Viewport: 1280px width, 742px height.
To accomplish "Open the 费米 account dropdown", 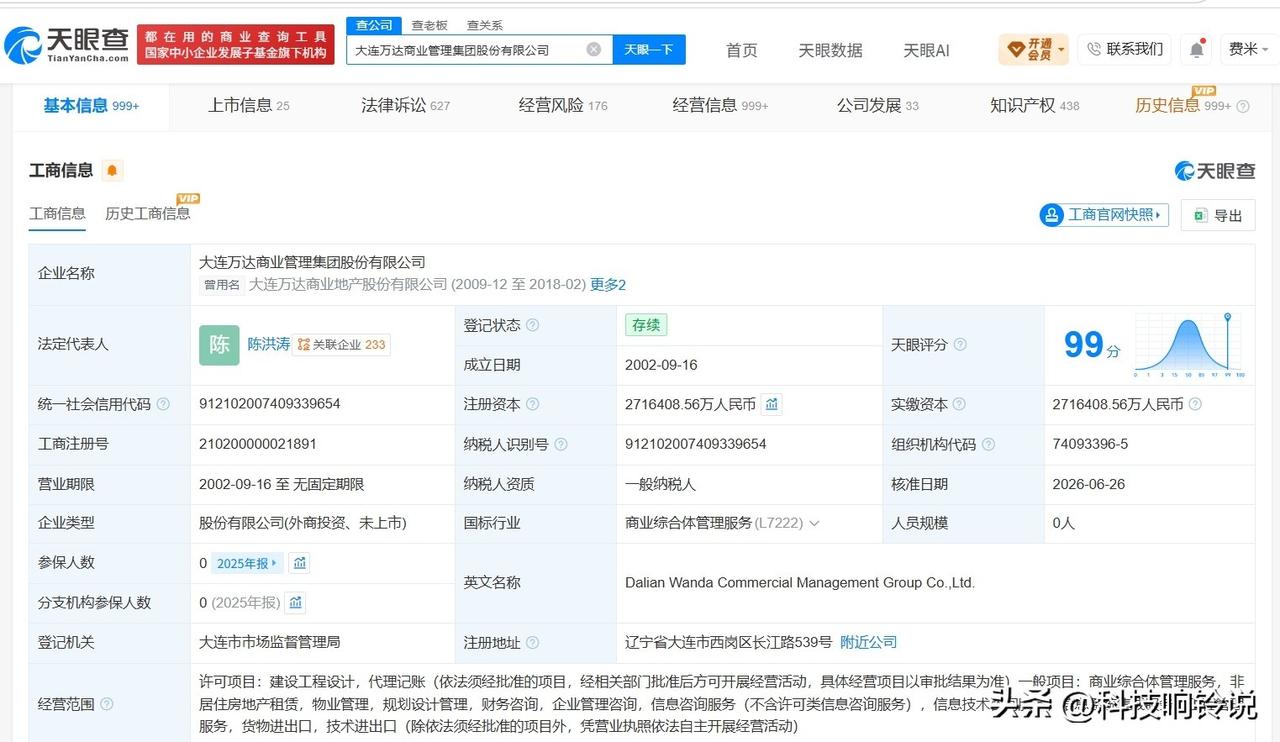I will pyautogui.click(x=1249, y=49).
